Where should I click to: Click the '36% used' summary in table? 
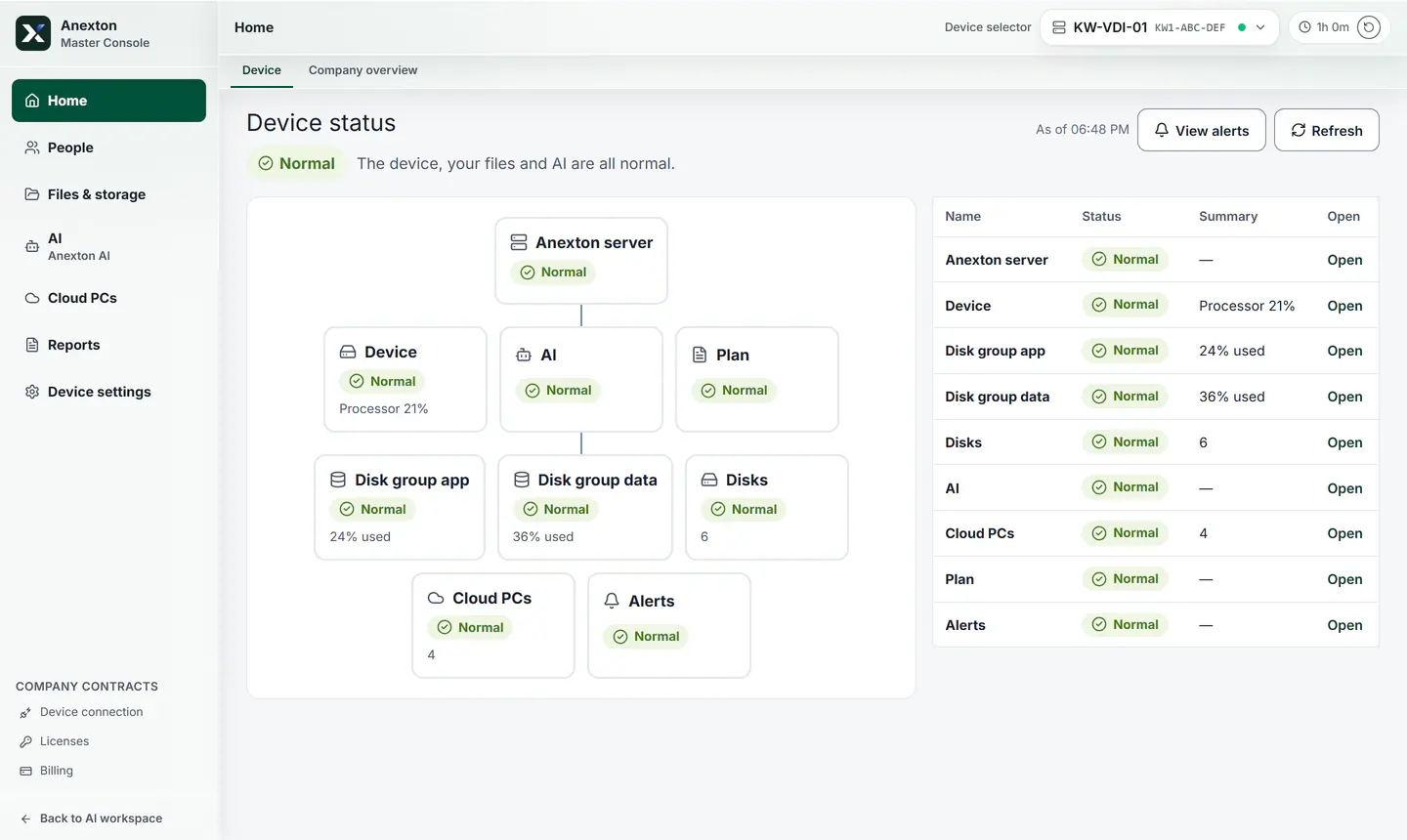pyautogui.click(x=1232, y=397)
